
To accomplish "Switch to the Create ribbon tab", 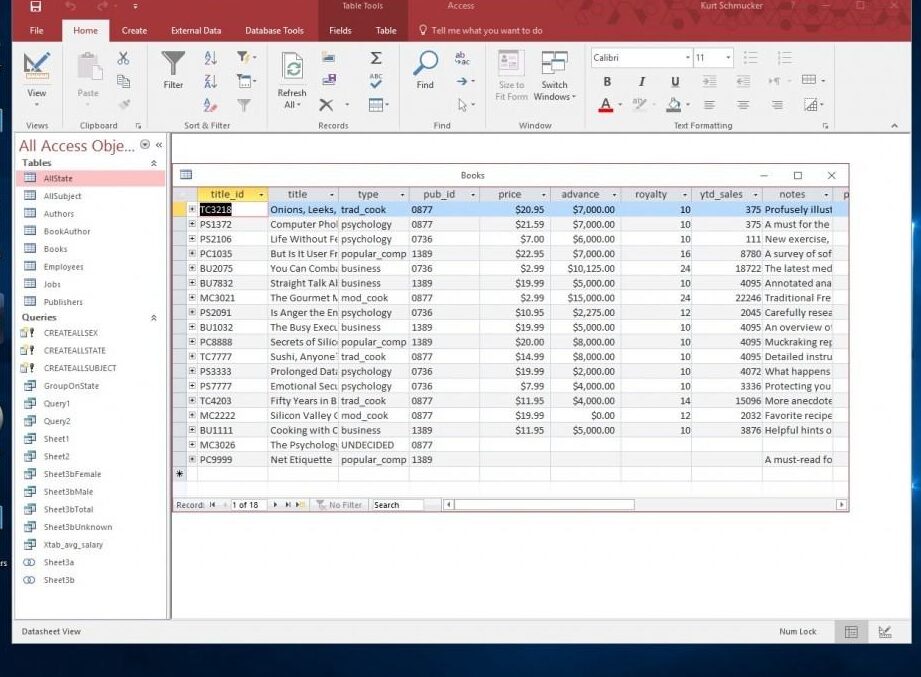I will click(x=134, y=31).
